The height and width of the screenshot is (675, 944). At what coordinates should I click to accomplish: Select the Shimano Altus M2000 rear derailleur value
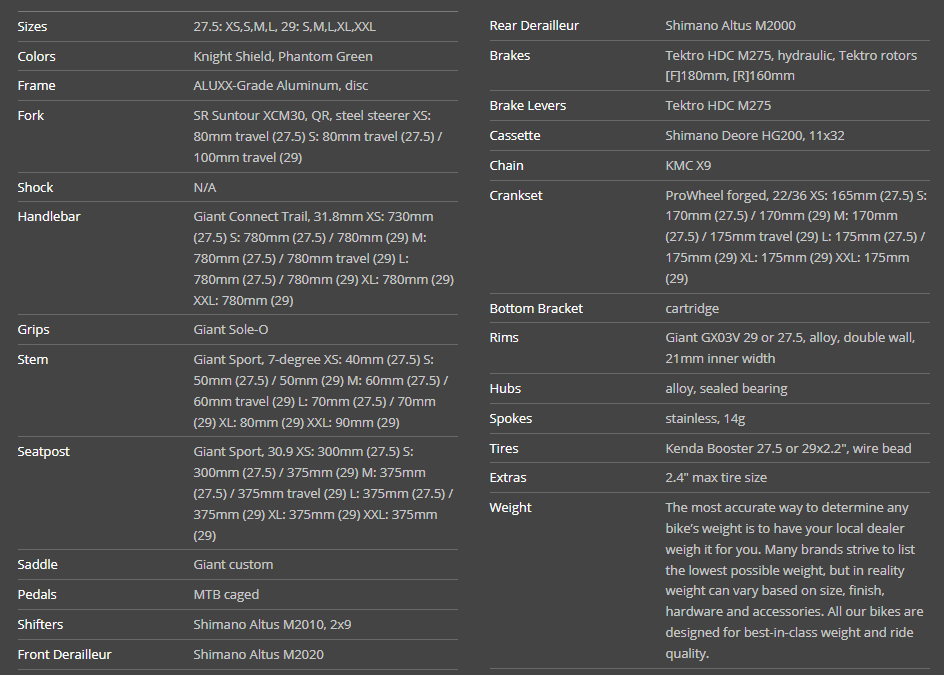point(731,26)
